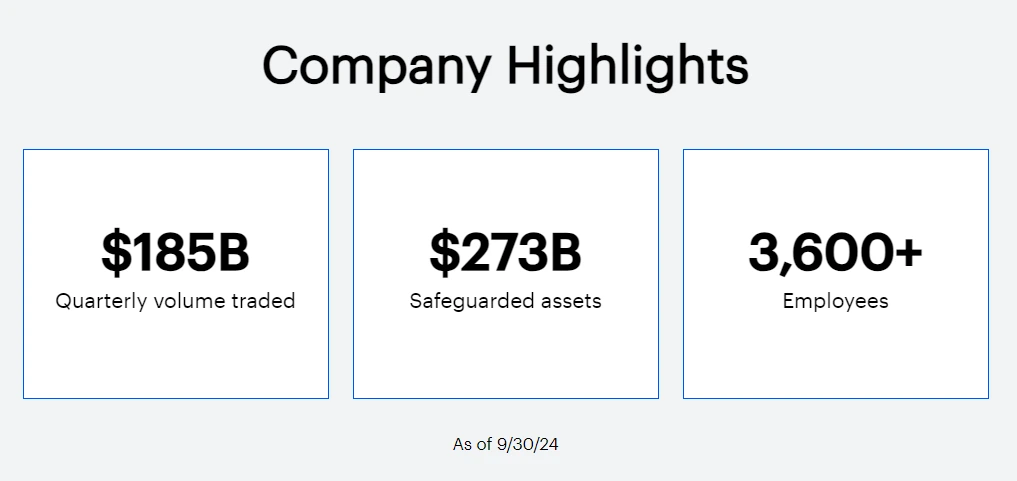
Task: Click the word "volume" in first card
Action: click(186, 301)
